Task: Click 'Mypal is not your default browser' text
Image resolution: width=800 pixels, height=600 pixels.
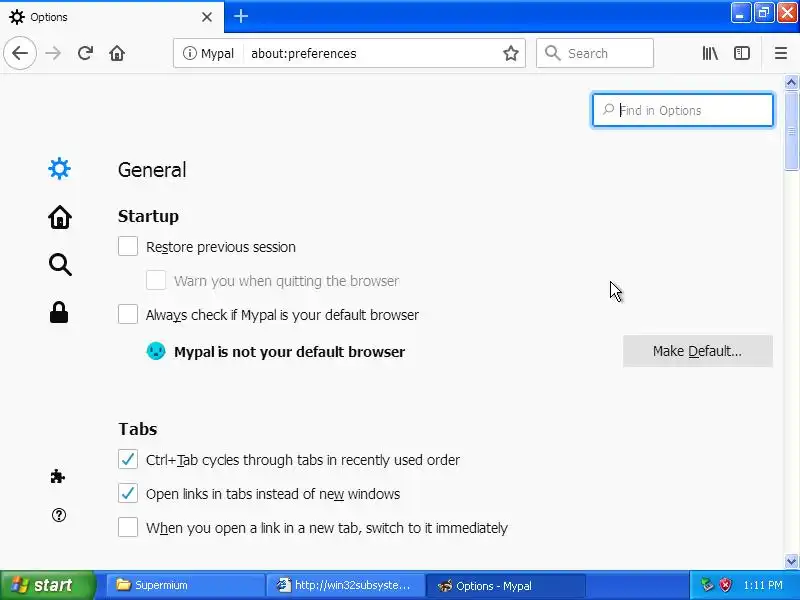Action: pos(290,352)
